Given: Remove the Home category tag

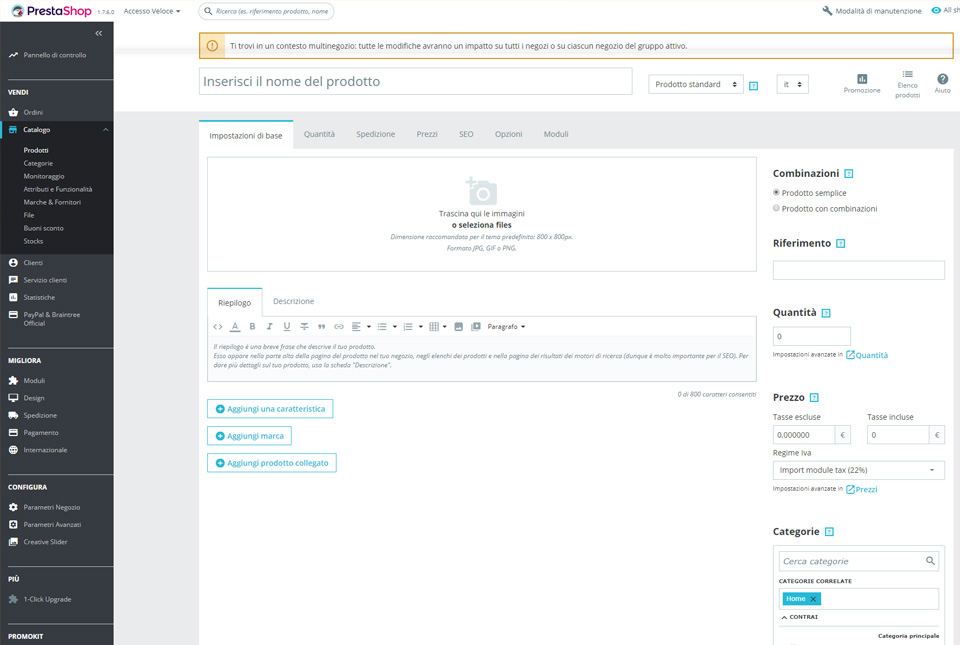Looking at the screenshot, I should 813,599.
